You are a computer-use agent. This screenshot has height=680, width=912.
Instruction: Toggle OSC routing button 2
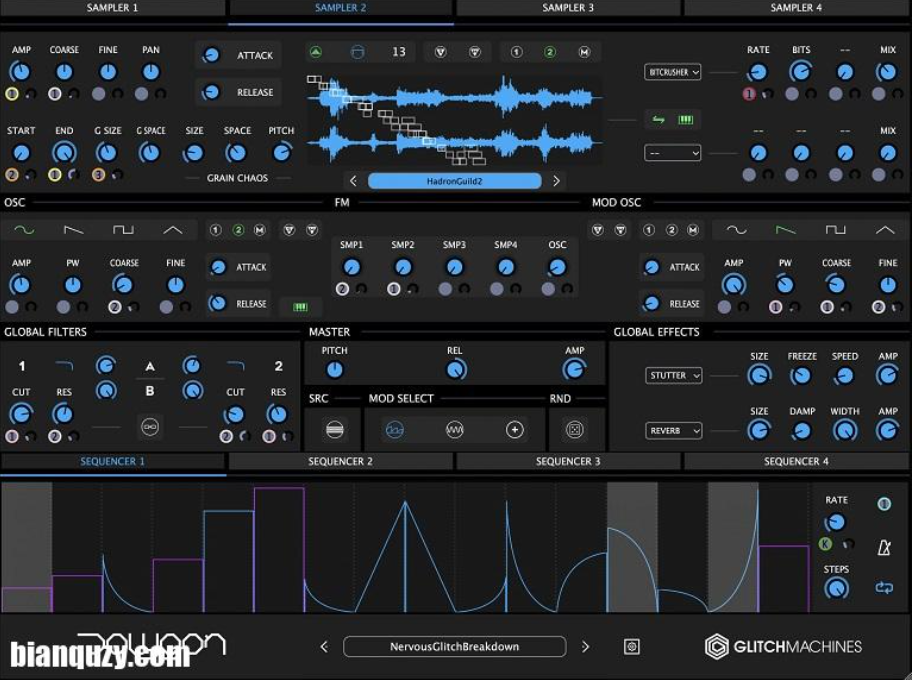(238, 230)
